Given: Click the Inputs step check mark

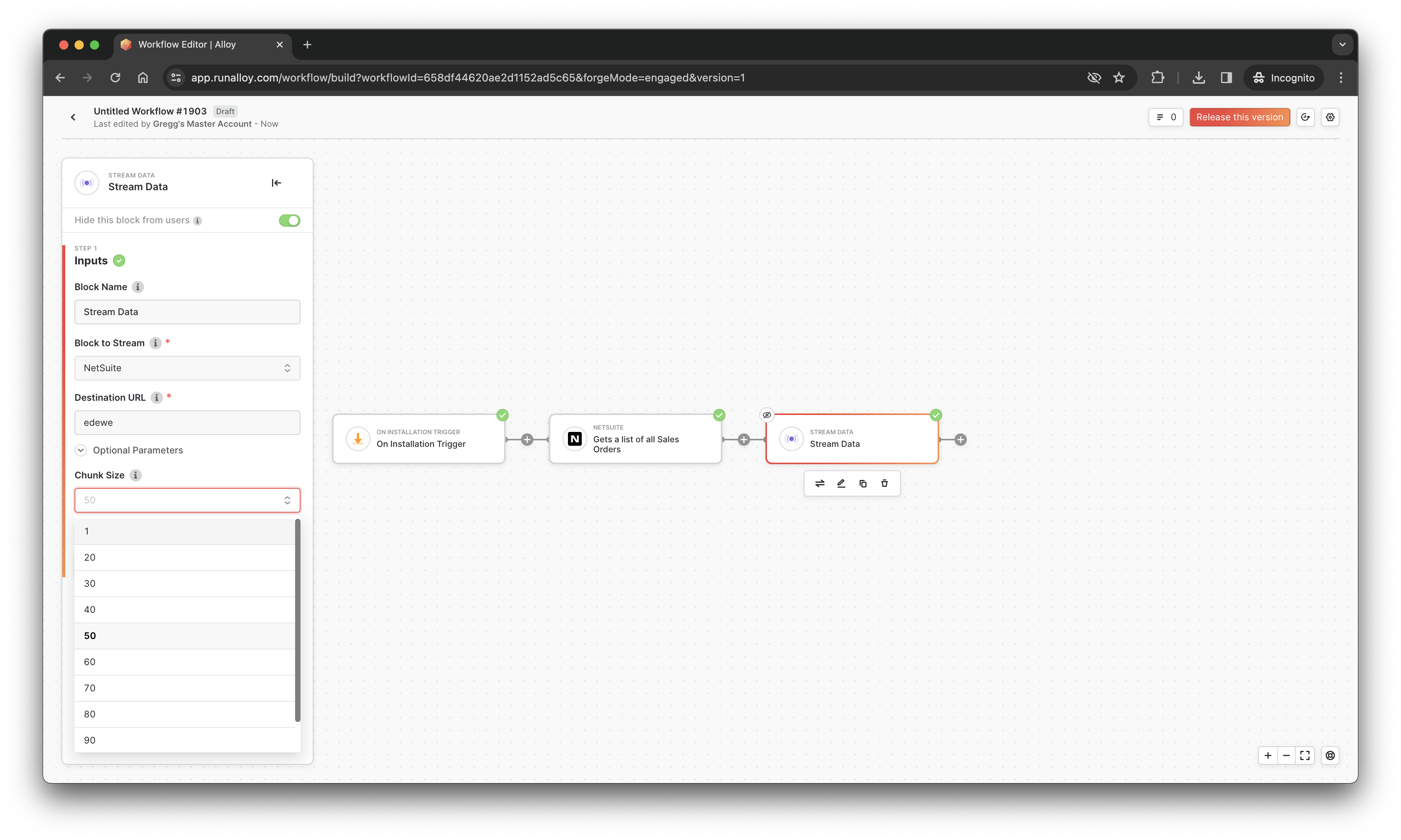Looking at the screenshot, I should (x=119, y=261).
